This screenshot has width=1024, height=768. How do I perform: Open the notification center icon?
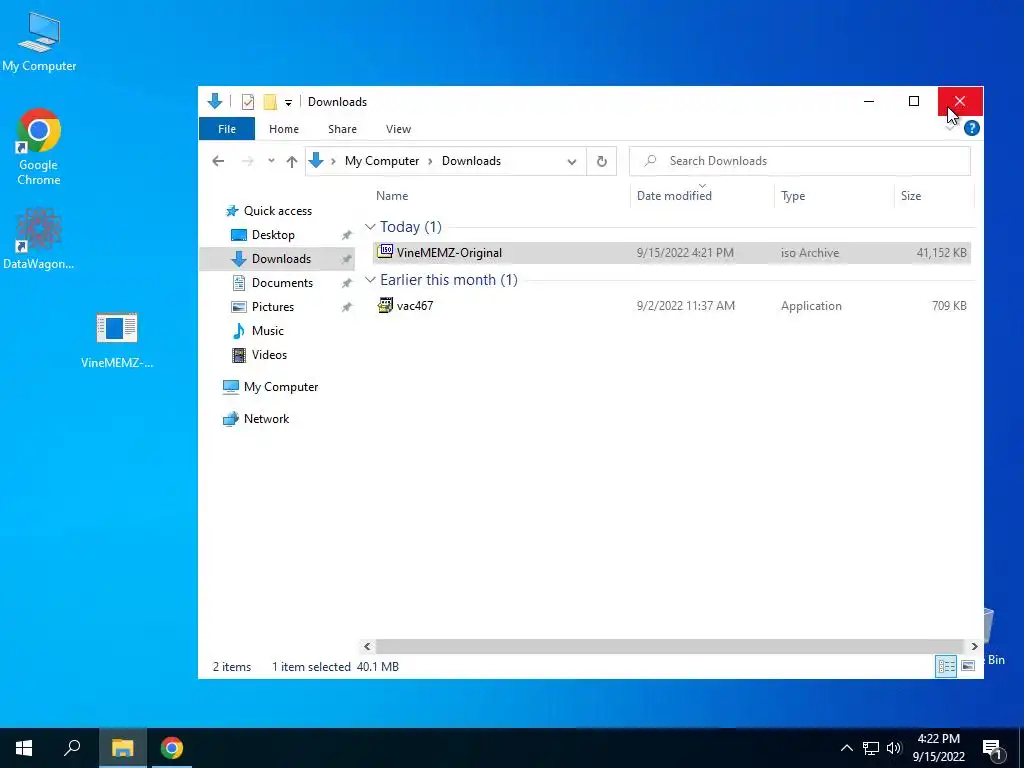pos(992,748)
